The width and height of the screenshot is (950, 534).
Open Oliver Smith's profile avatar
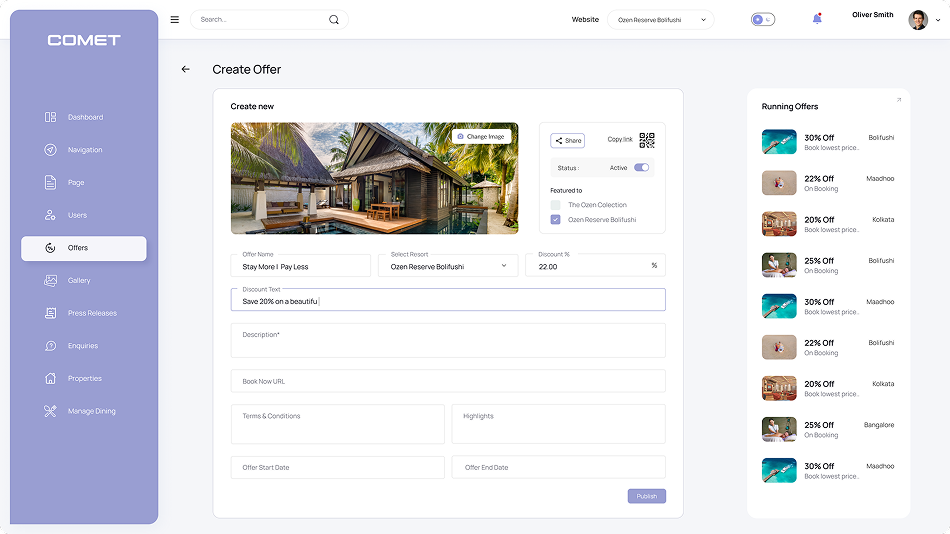(917, 20)
